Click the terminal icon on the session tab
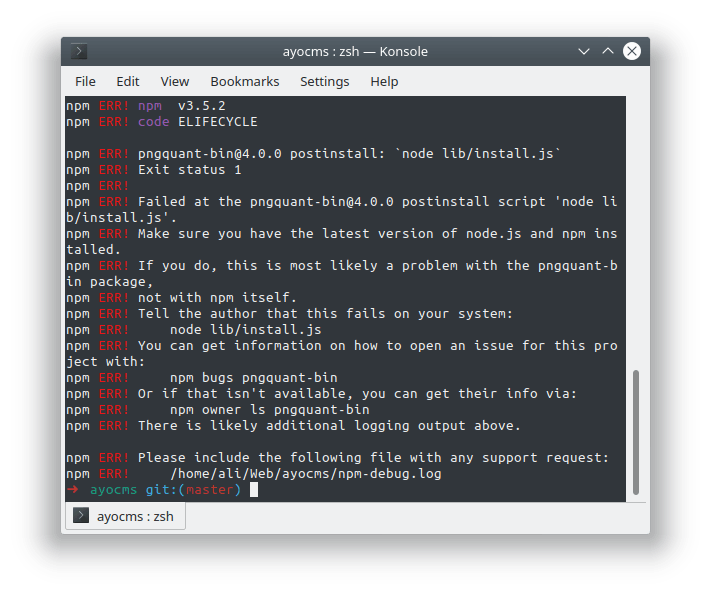 (82, 516)
